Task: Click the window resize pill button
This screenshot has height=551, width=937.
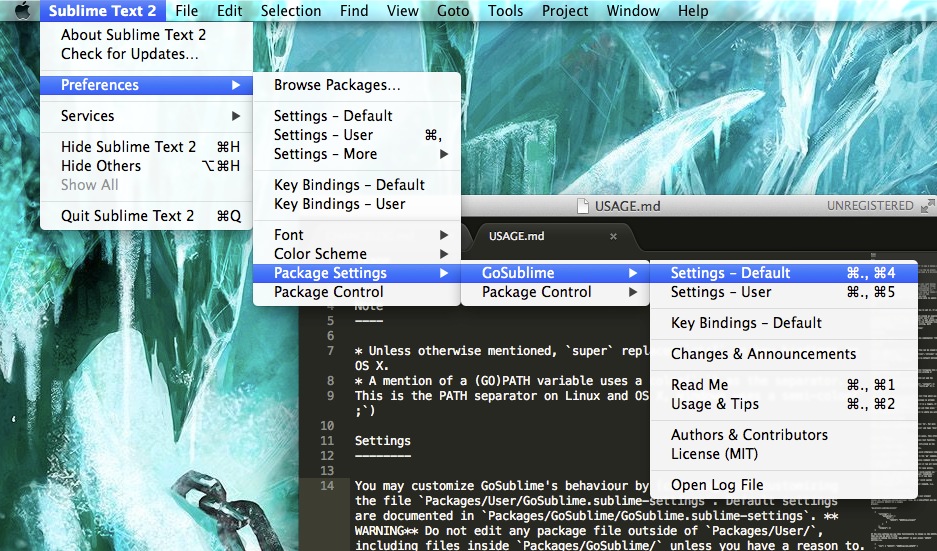Action: tap(926, 206)
